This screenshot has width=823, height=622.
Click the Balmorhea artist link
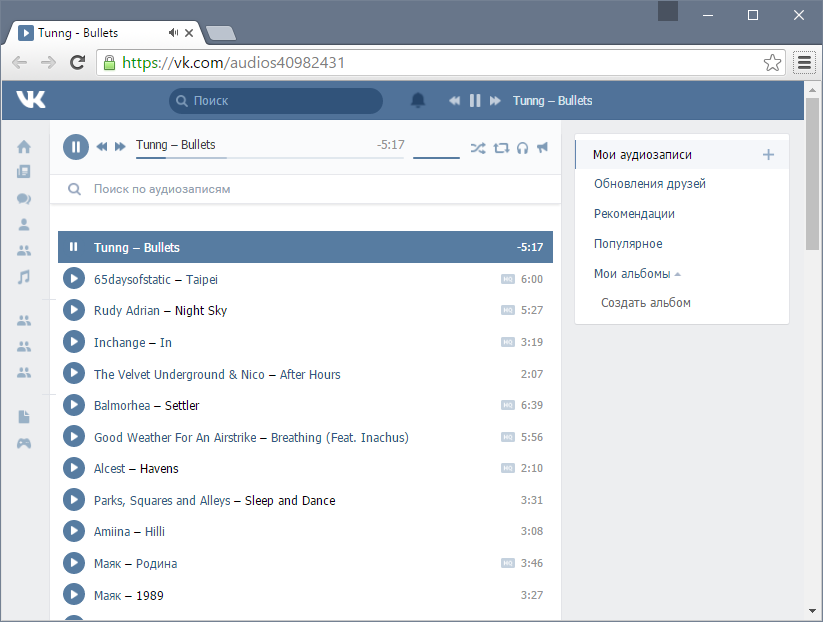tap(122, 405)
